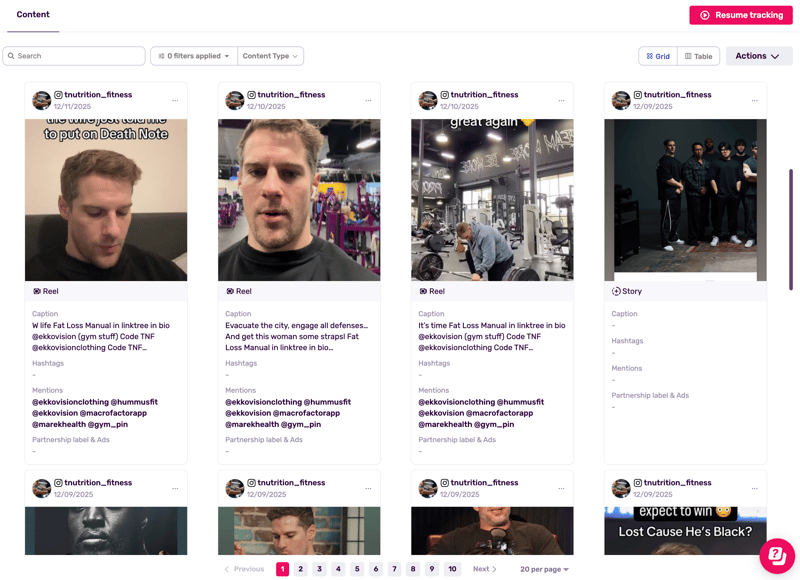Viewport: 800px width, 580px height.
Task: Go to page 8
Action: pos(413,569)
